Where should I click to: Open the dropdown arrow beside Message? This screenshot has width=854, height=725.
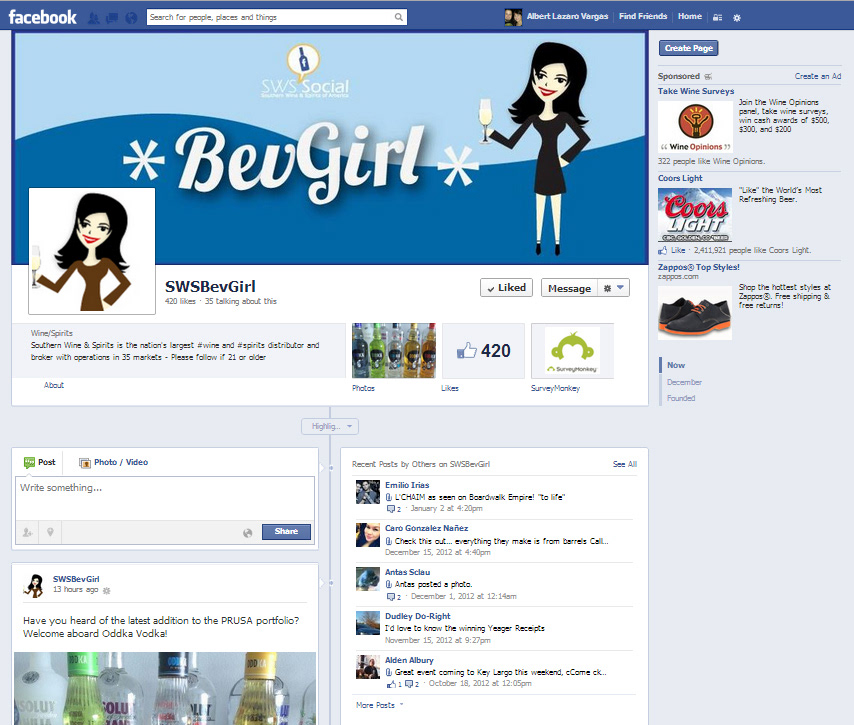pyautogui.click(x=620, y=288)
